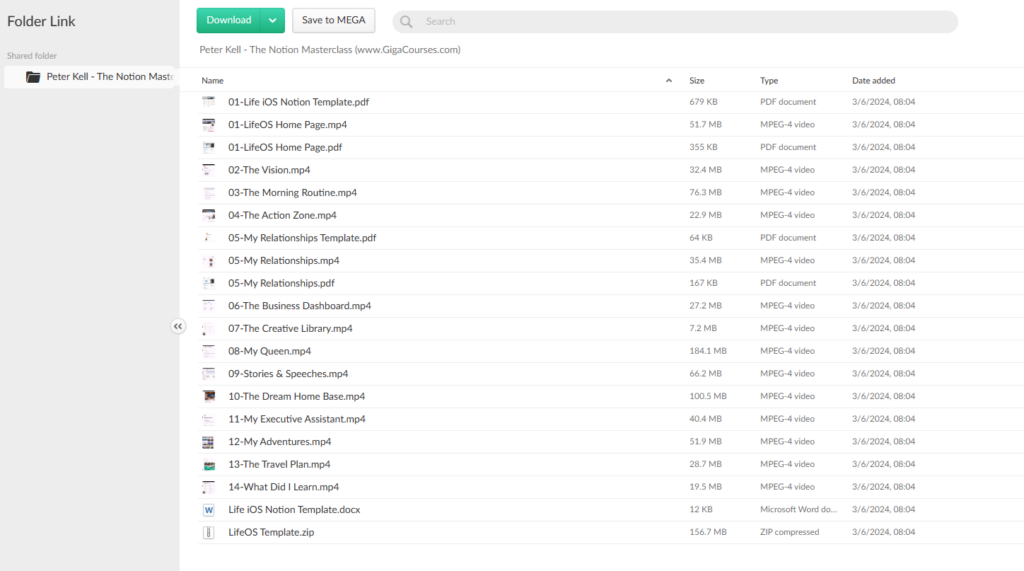The image size is (1024, 571).
Task: Collapse the left sidebar with the double-arrow button
Action: pos(178,326)
